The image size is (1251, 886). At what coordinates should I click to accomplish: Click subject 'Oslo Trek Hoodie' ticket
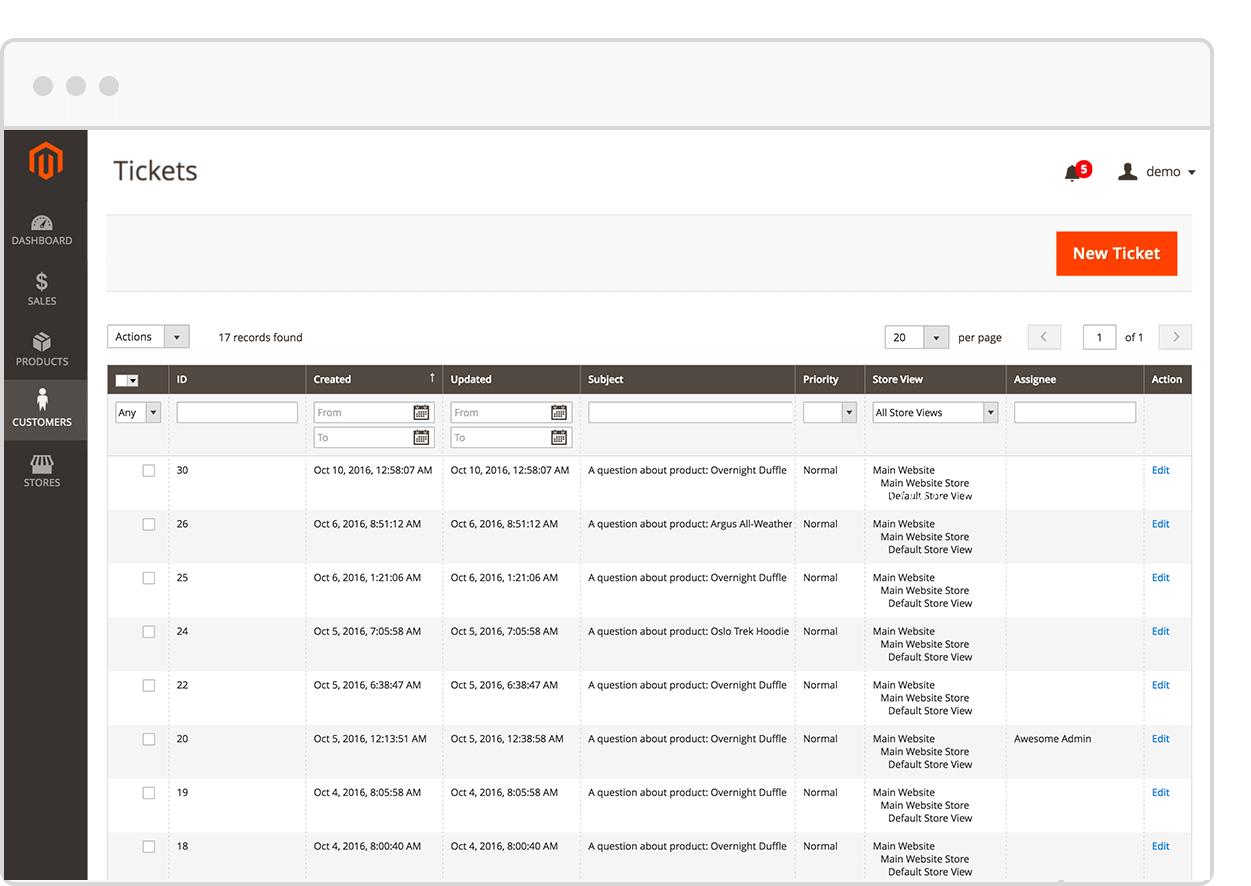pyautogui.click(x=688, y=632)
